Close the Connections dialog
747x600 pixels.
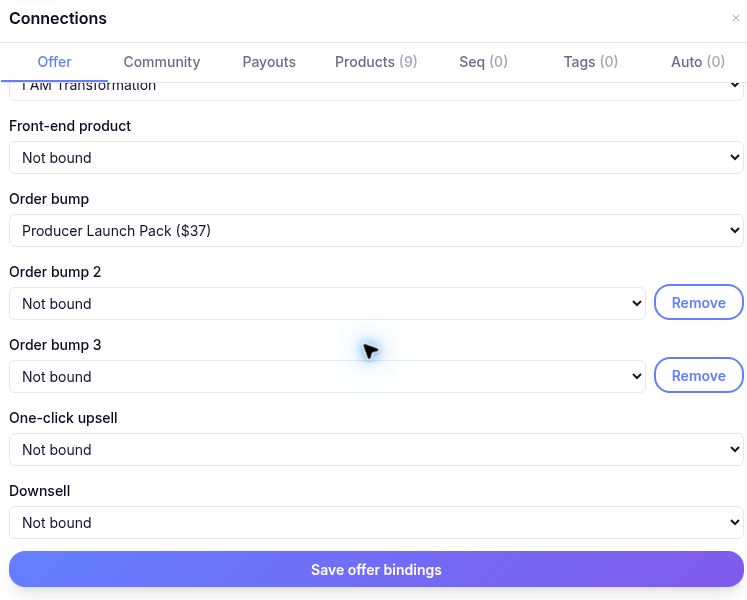(x=736, y=18)
